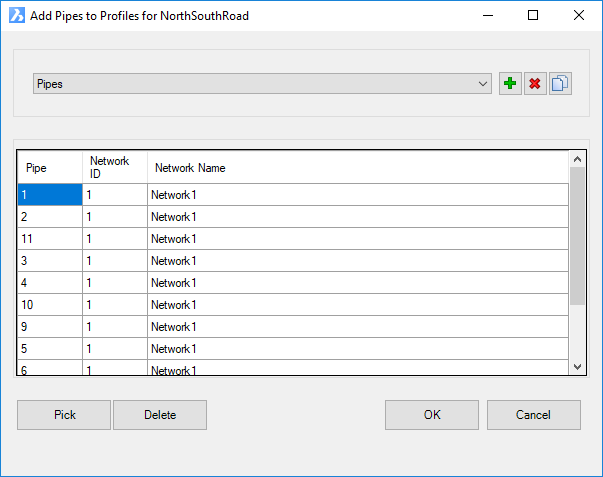Click the scrollbar down arrow in table
The width and height of the screenshot is (603, 477).
(x=577, y=367)
